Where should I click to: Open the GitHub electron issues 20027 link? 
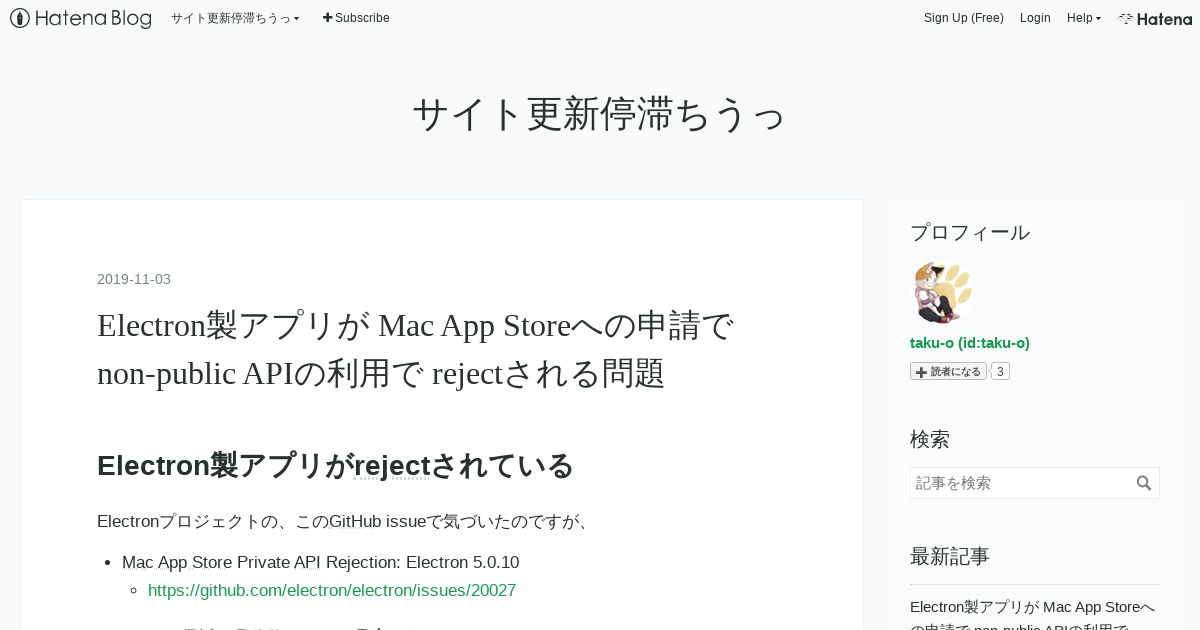[x=332, y=590]
